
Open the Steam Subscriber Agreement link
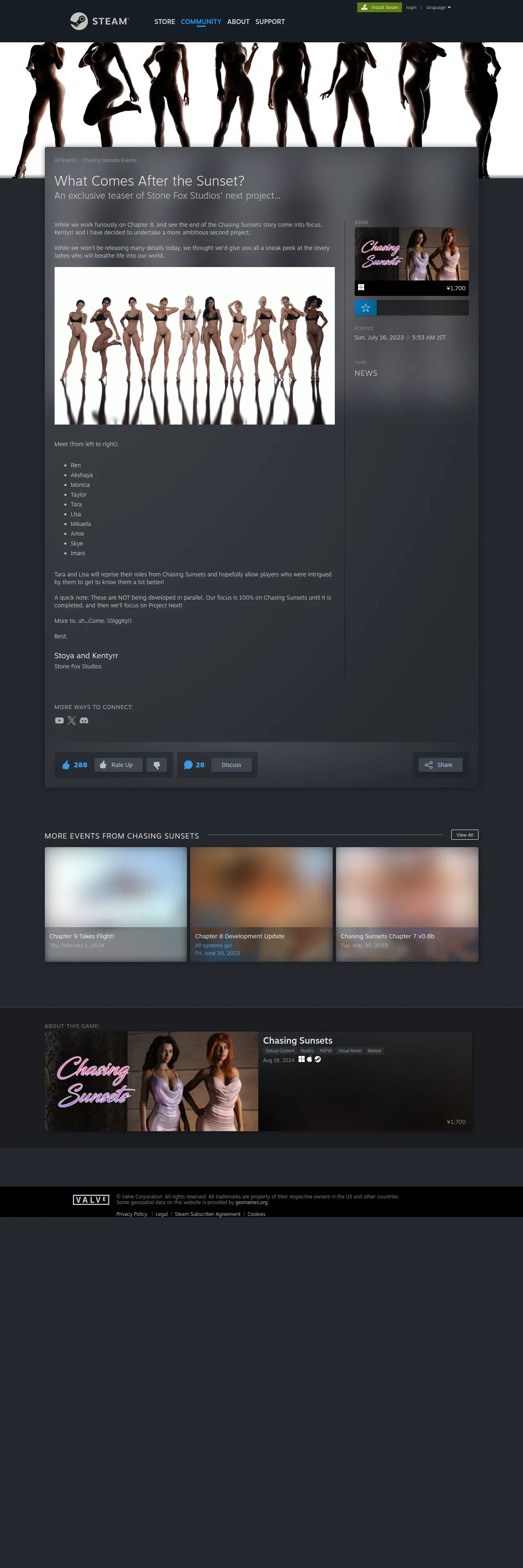[x=208, y=1214]
